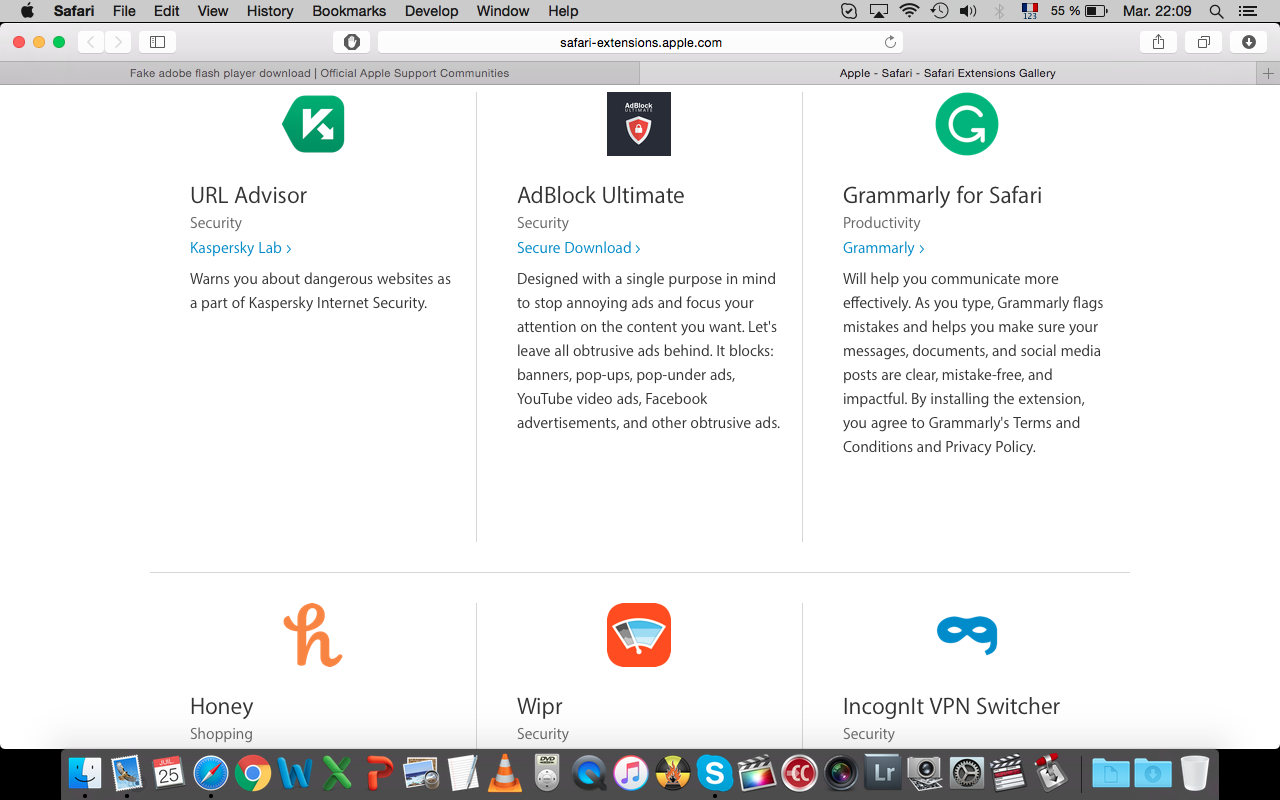Click the AdBlock Ultimate shield icon
1280x800 pixels.
pyautogui.click(x=639, y=124)
